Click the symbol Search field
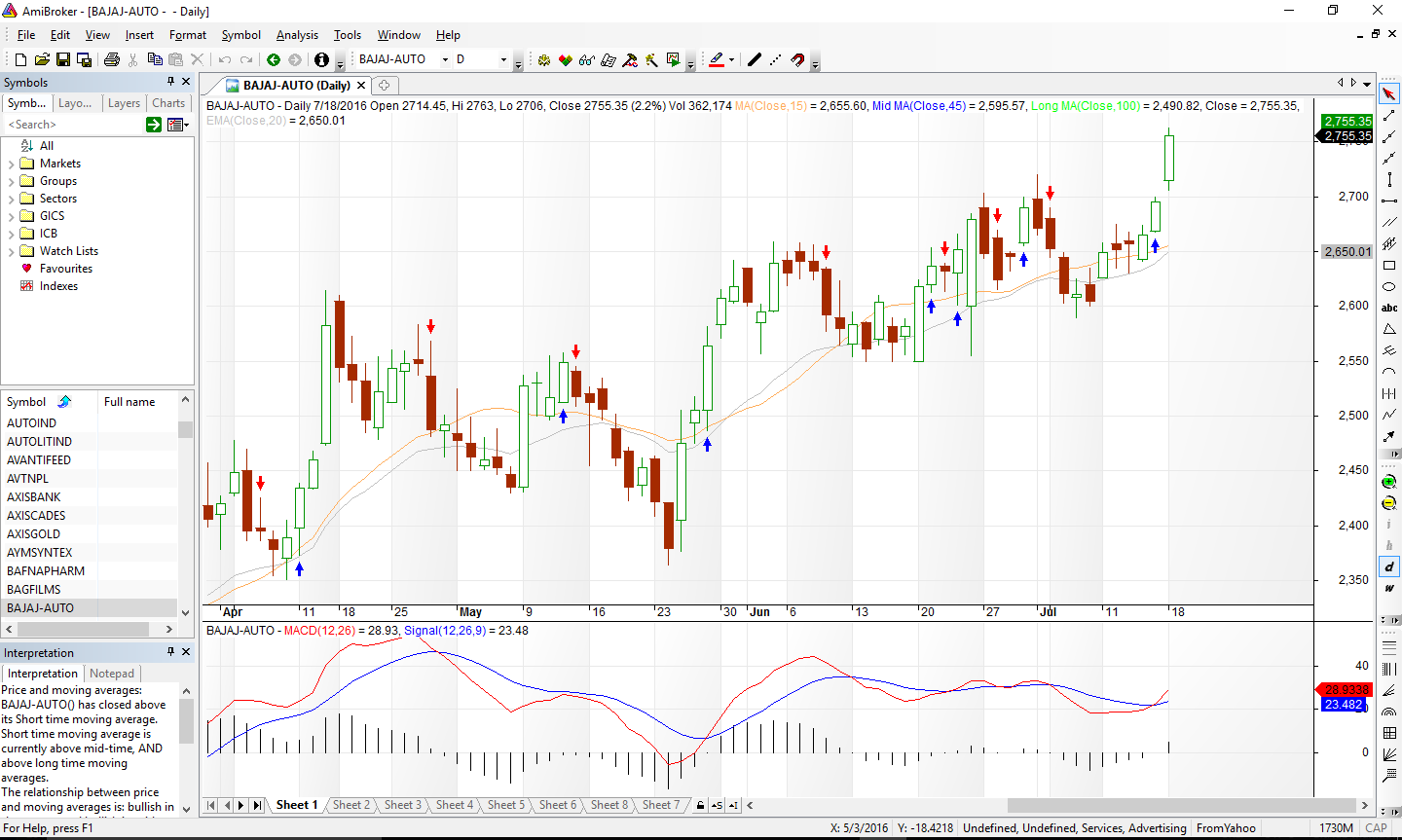Image resolution: width=1402 pixels, height=840 pixels. 74,125
